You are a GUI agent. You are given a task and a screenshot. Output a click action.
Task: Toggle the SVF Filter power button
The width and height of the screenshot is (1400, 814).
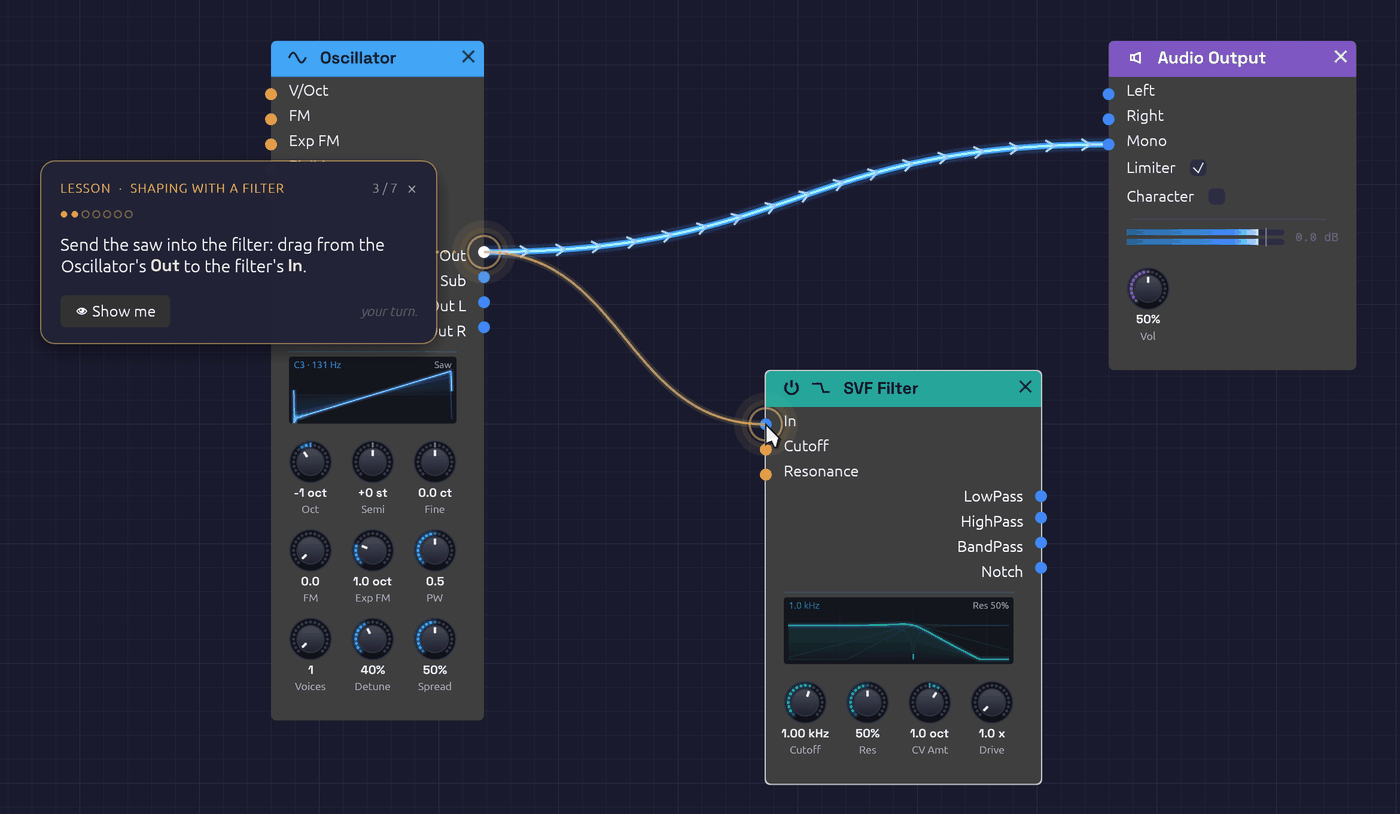[791, 388]
